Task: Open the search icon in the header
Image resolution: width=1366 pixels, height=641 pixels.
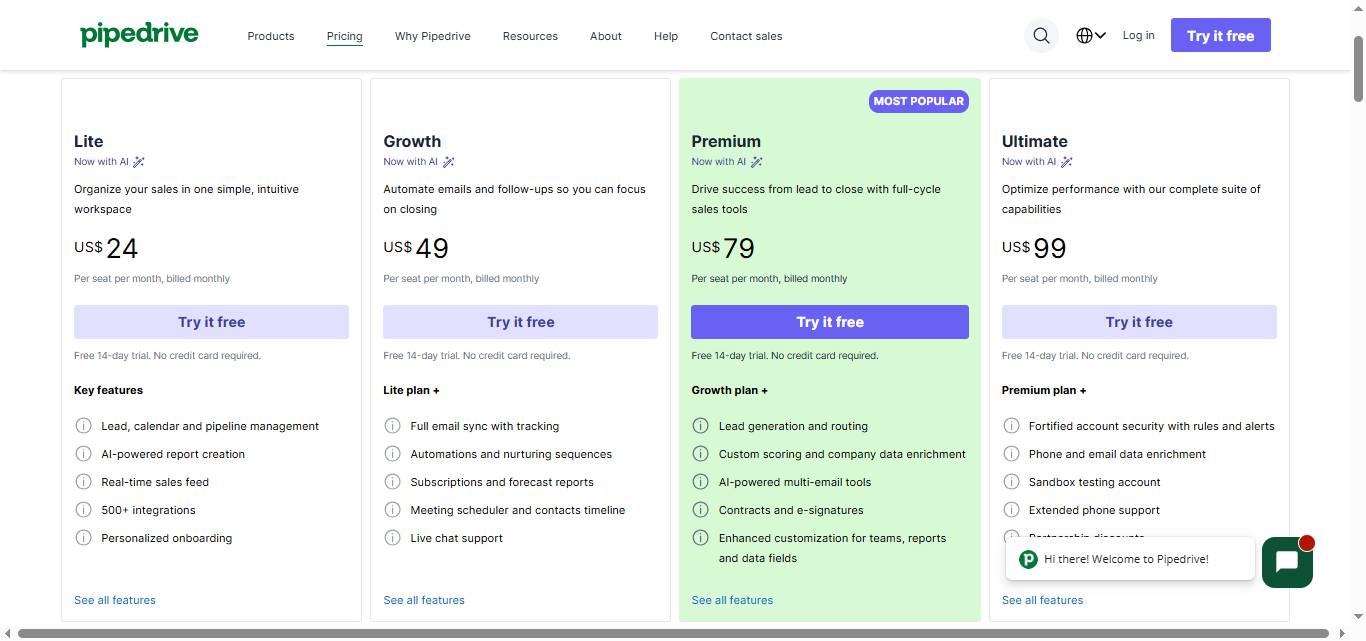Action: click(1040, 35)
